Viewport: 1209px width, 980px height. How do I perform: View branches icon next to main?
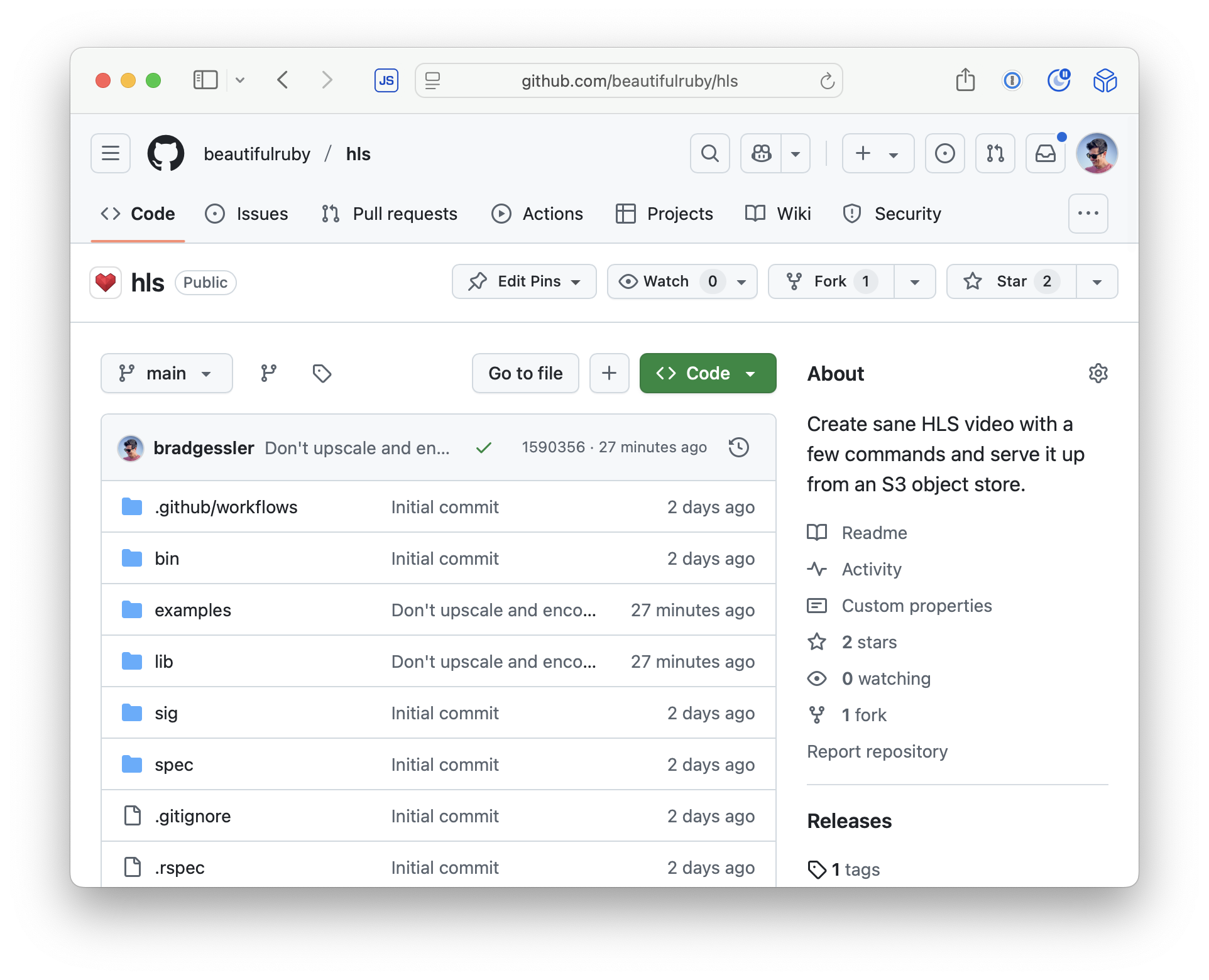[269, 373]
